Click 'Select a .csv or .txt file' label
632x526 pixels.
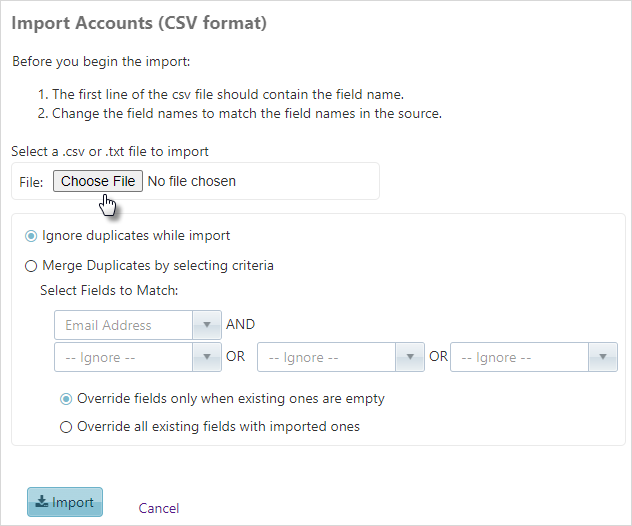pos(110,152)
